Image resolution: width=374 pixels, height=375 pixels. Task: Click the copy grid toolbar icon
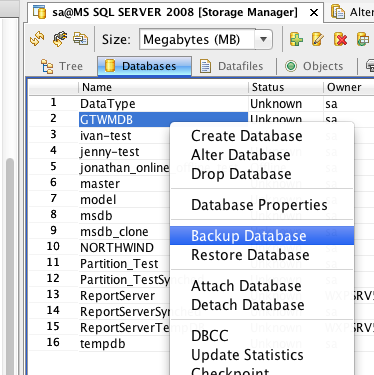81,39
